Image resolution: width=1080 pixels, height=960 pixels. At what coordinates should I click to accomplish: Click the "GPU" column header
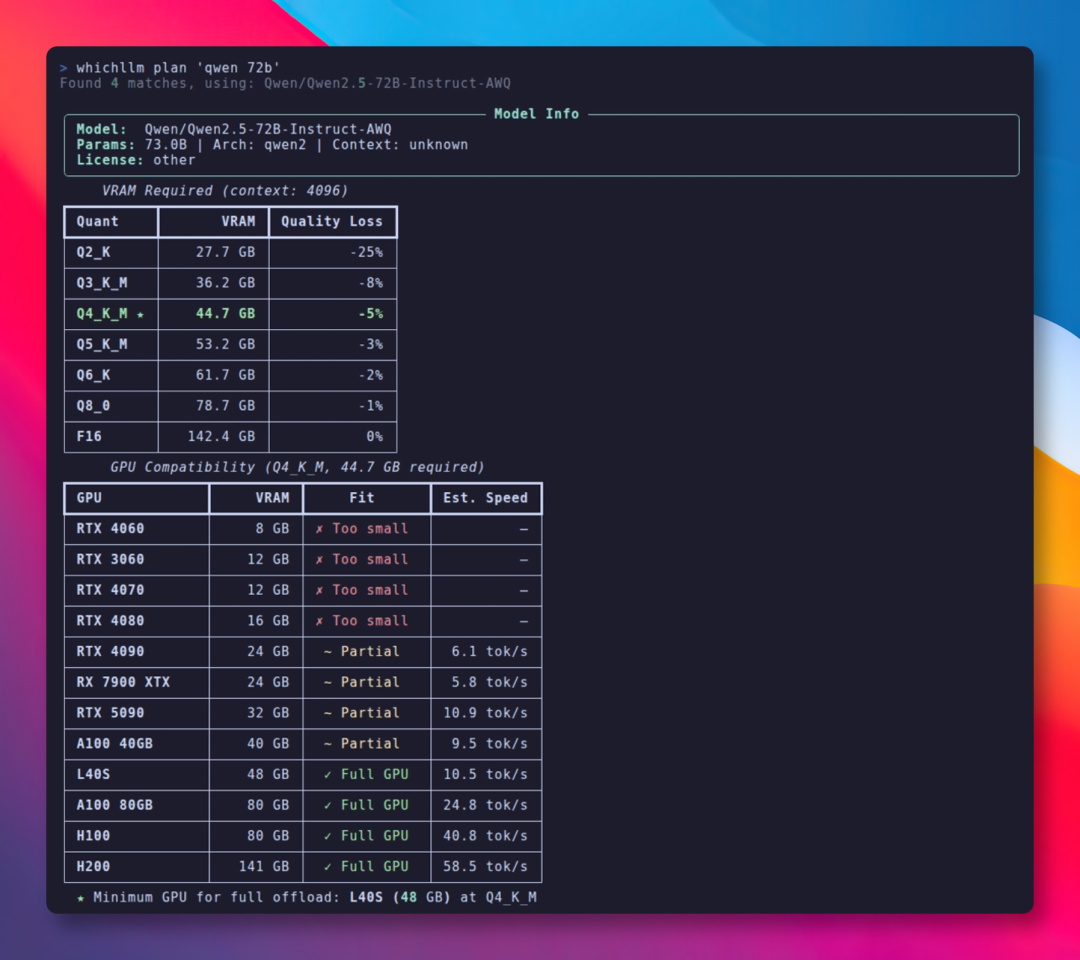tap(89, 498)
